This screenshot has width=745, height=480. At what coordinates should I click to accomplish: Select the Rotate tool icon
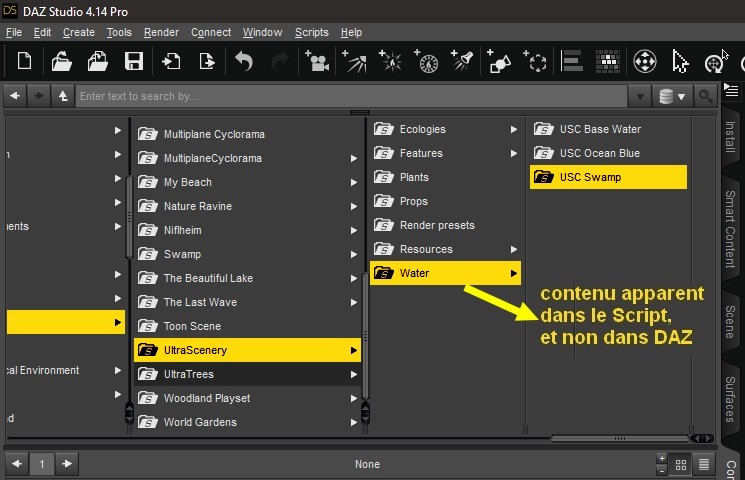click(x=715, y=63)
